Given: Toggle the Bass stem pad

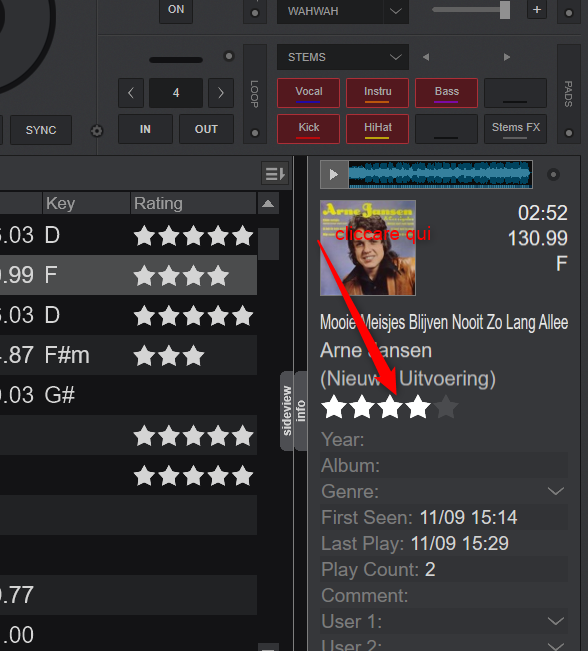Looking at the screenshot, I should [x=446, y=93].
